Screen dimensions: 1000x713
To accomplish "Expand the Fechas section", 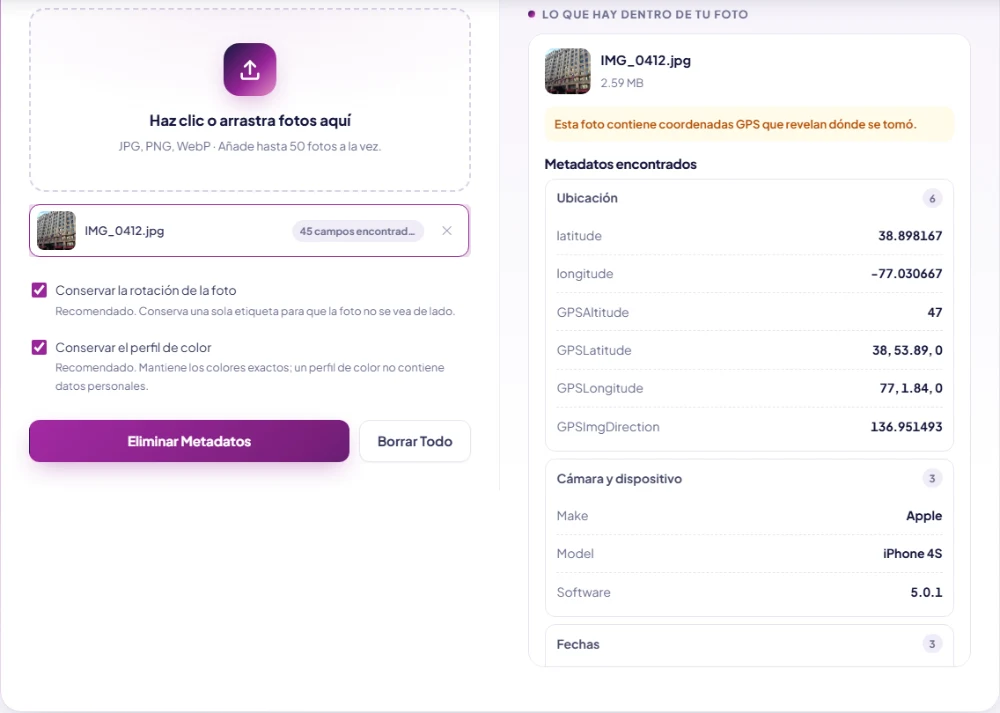I will coord(749,644).
